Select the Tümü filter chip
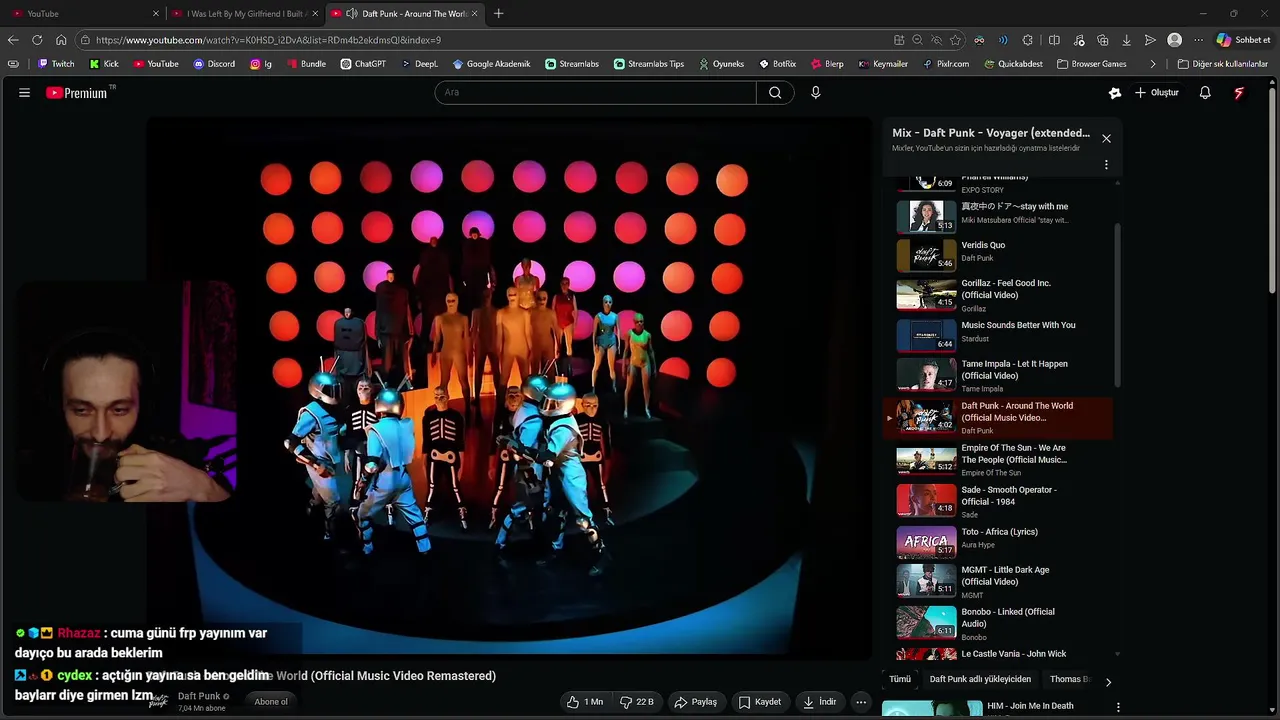Screen dimensions: 1280x720 pyautogui.click(x=900, y=679)
